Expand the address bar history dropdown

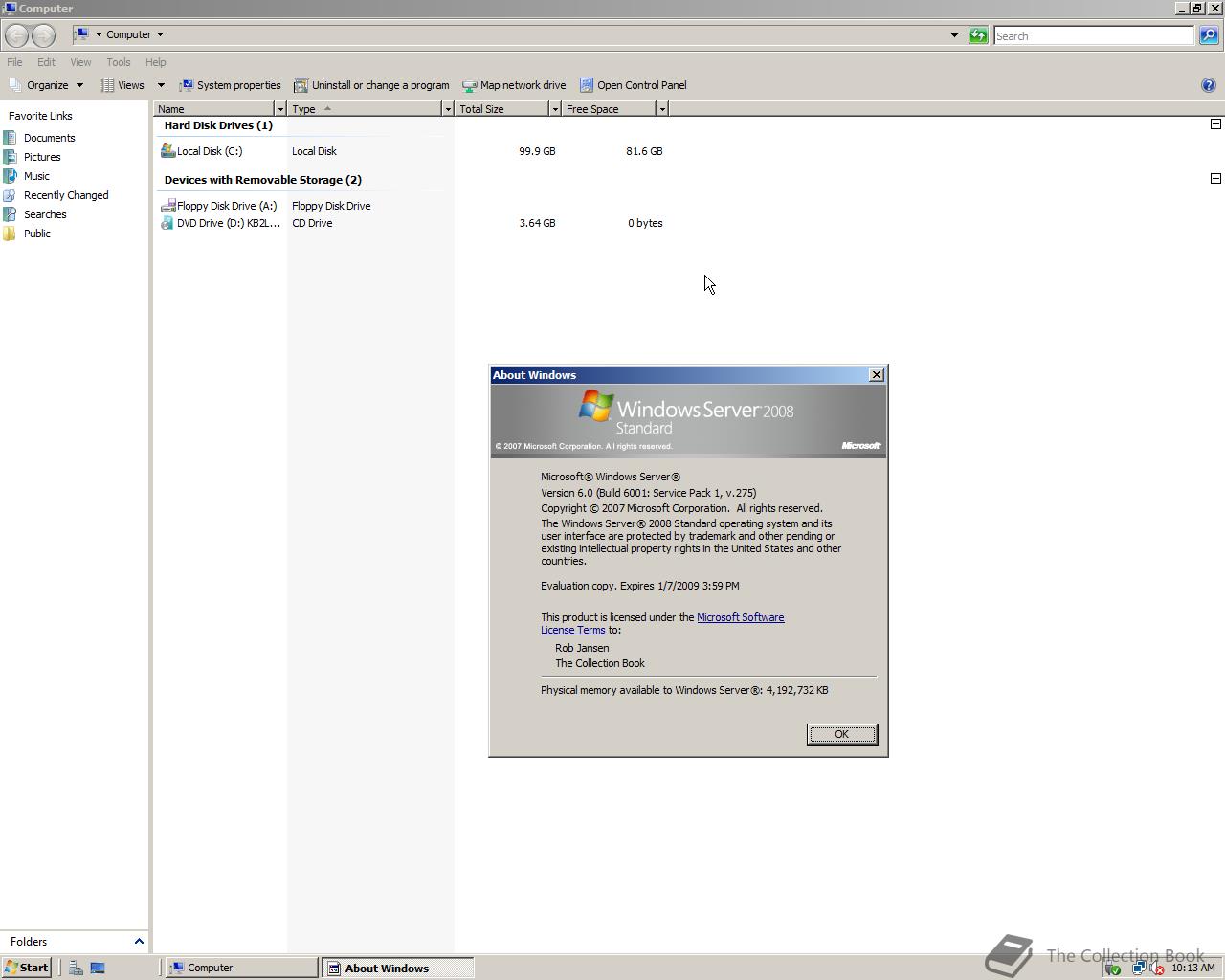tap(954, 35)
